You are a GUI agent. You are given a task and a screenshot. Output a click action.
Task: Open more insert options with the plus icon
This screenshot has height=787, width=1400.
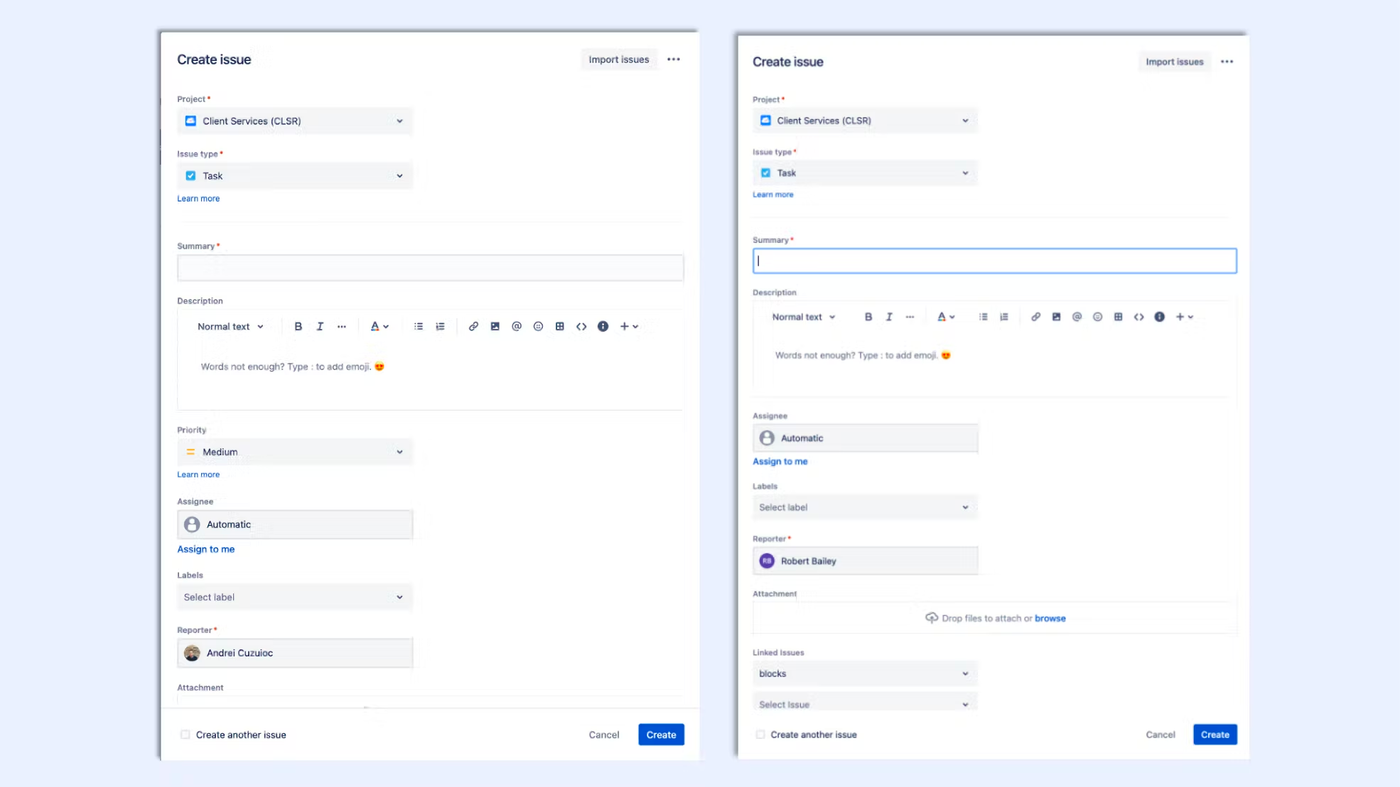(624, 326)
